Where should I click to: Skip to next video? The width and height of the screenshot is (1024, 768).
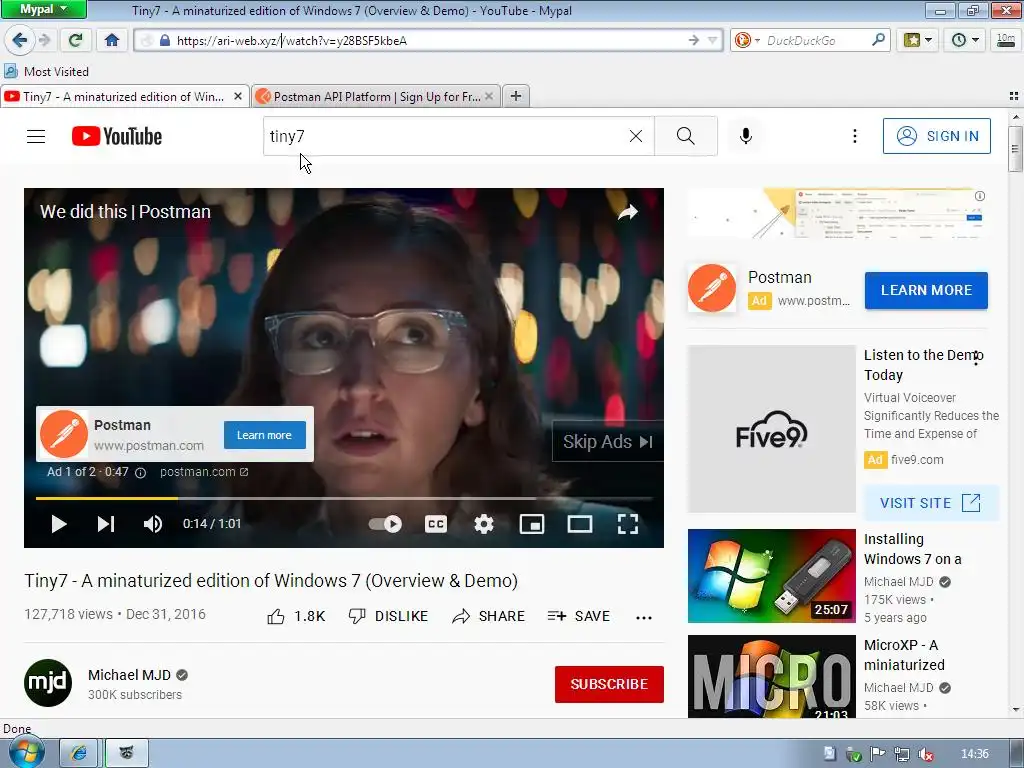pos(106,524)
